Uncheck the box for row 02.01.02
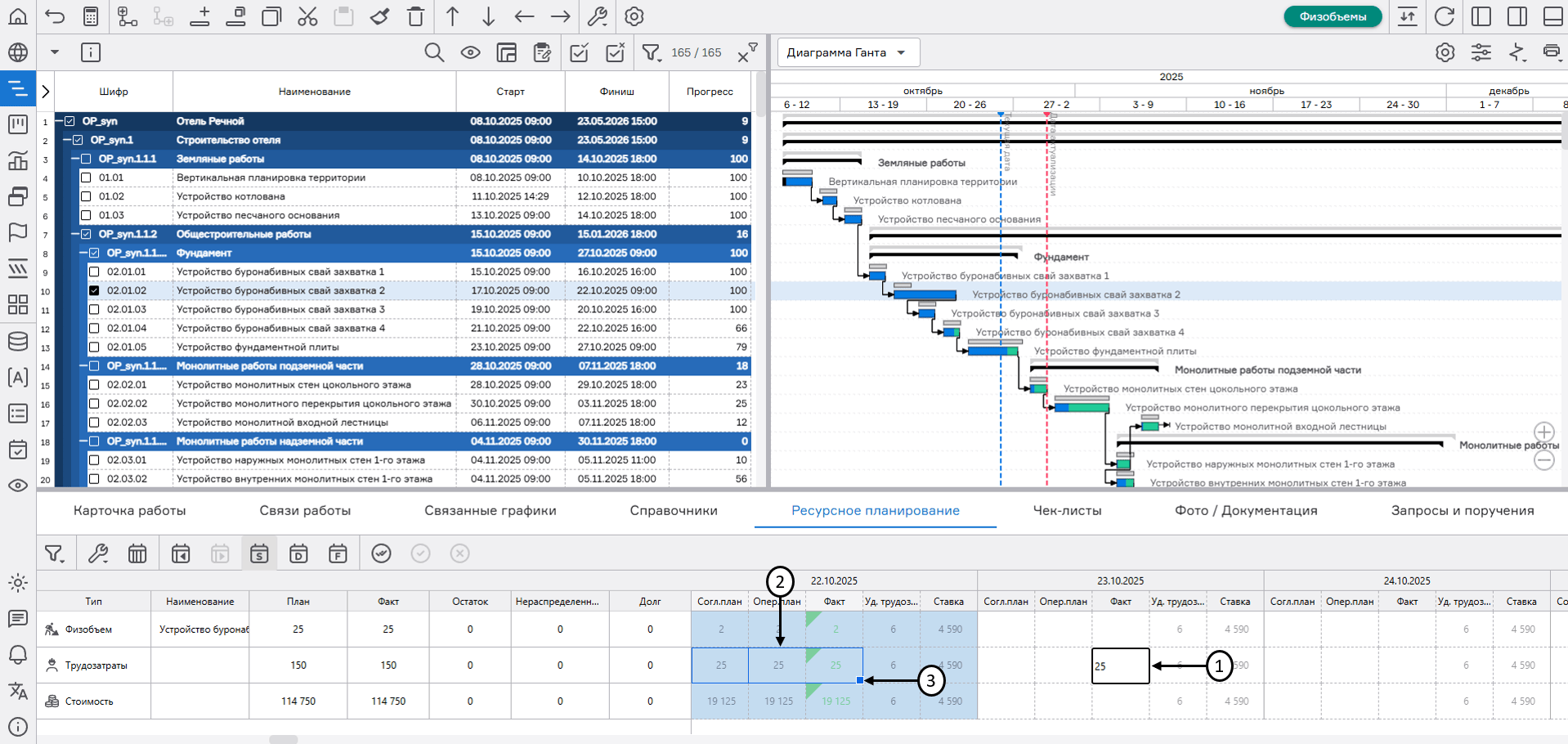 click(94, 290)
